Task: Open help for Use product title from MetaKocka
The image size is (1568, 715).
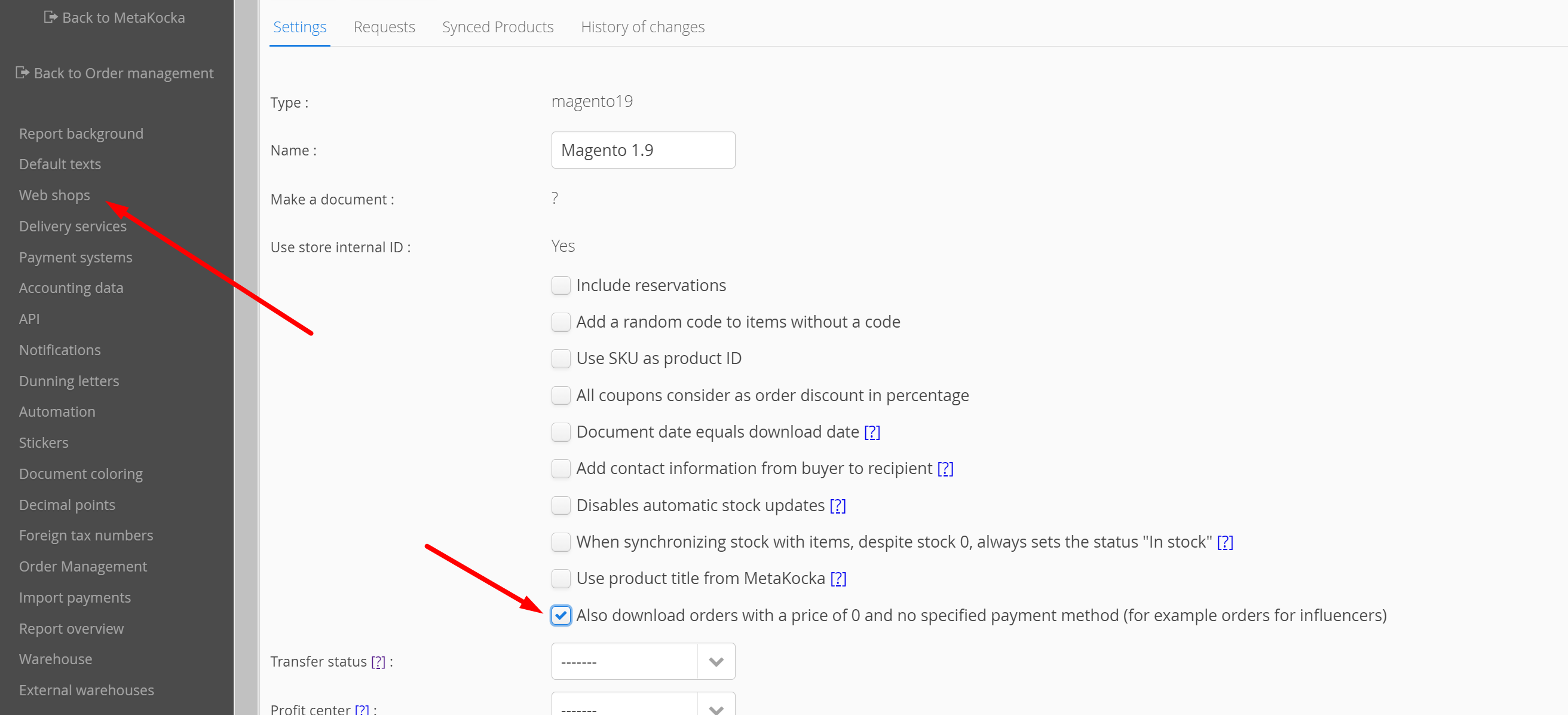Action: [838, 579]
